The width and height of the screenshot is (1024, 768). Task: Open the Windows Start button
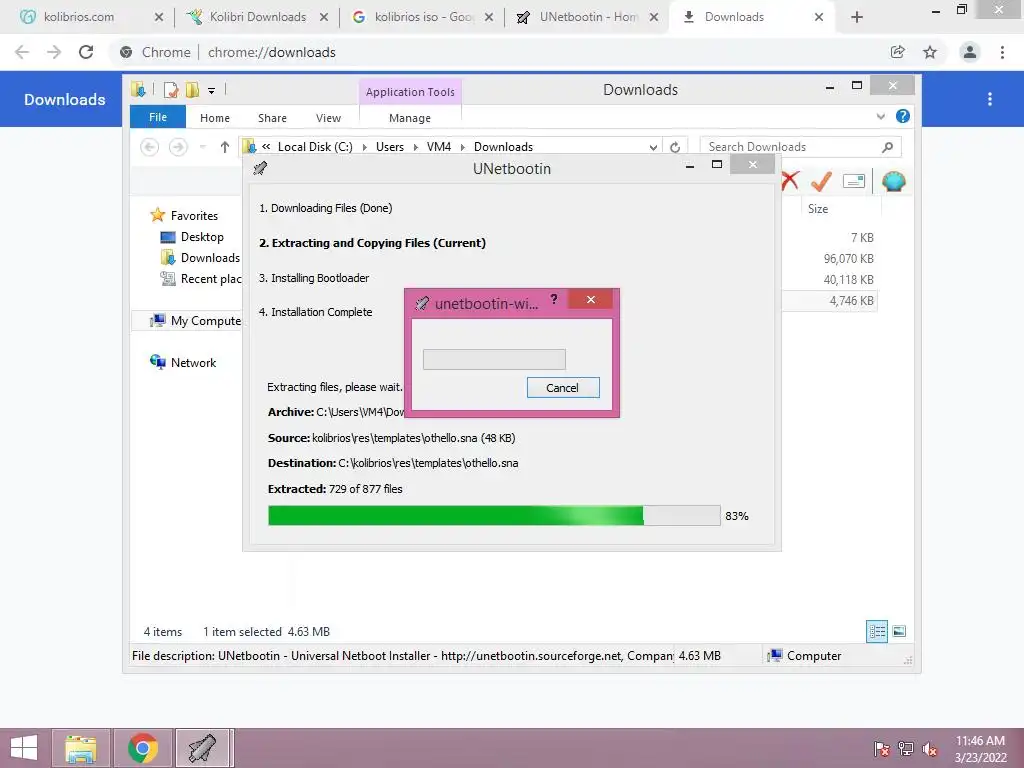pos(24,748)
